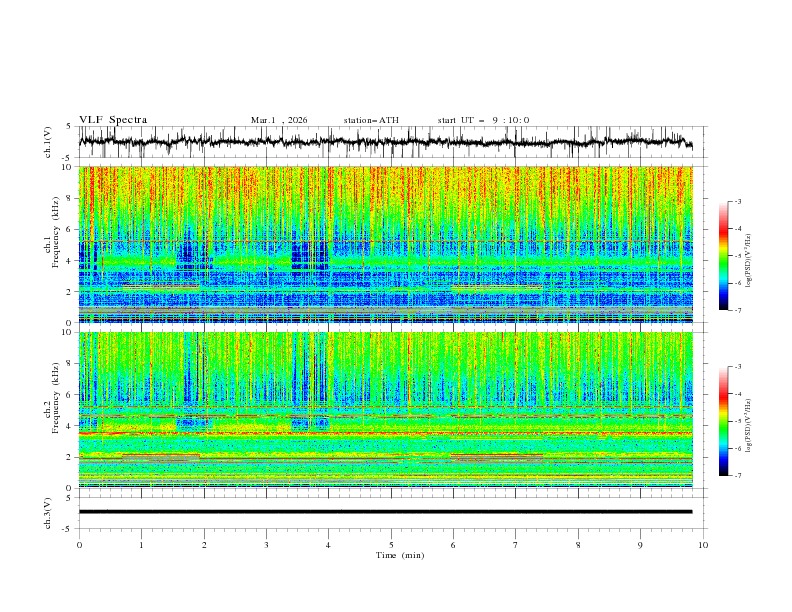This screenshot has height=612, width=792.
Task: Click the "6" kHz tick on ch.2 frequency axis
Action: [x=70, y=395]
